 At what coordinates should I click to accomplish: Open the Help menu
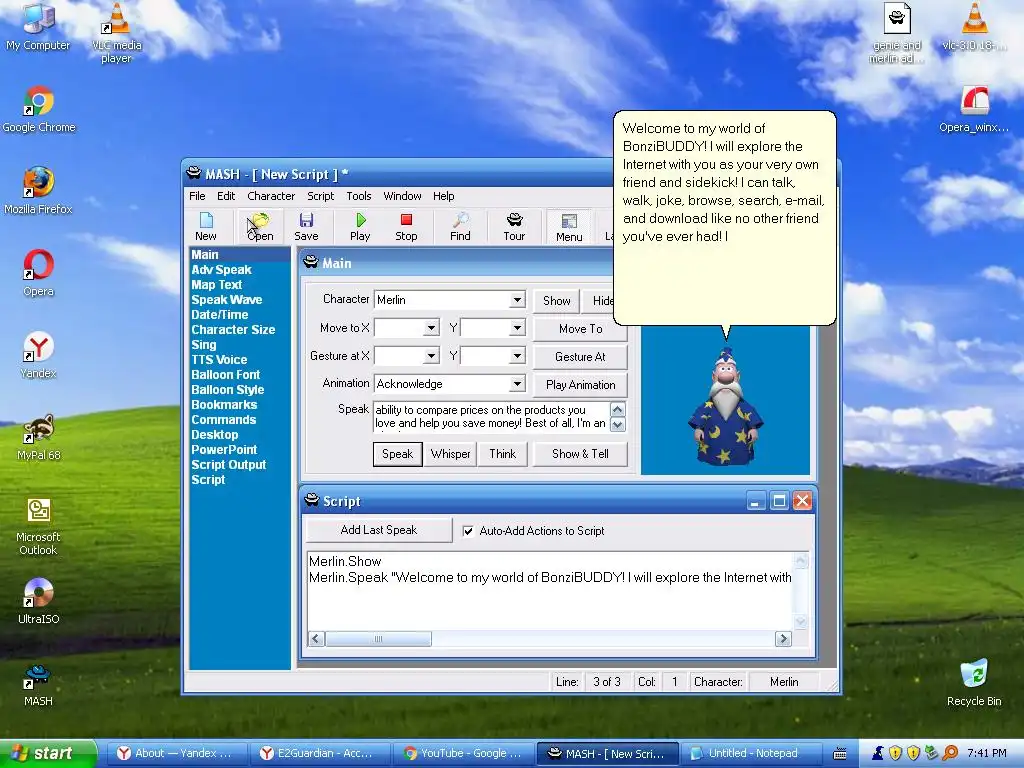click(443, 196)
